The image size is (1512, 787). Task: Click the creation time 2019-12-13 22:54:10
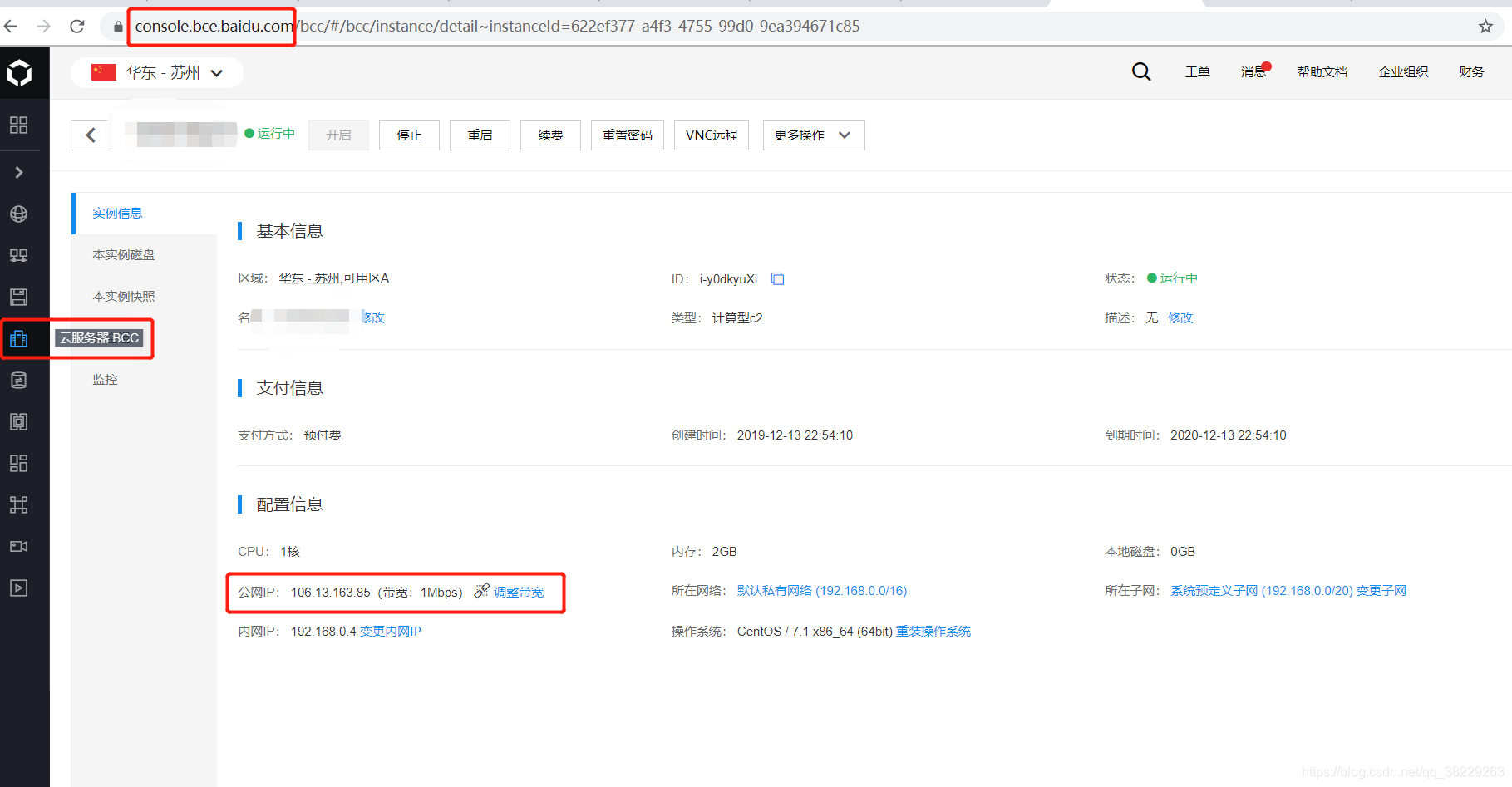pyautogui.click(x=795, y=435)
